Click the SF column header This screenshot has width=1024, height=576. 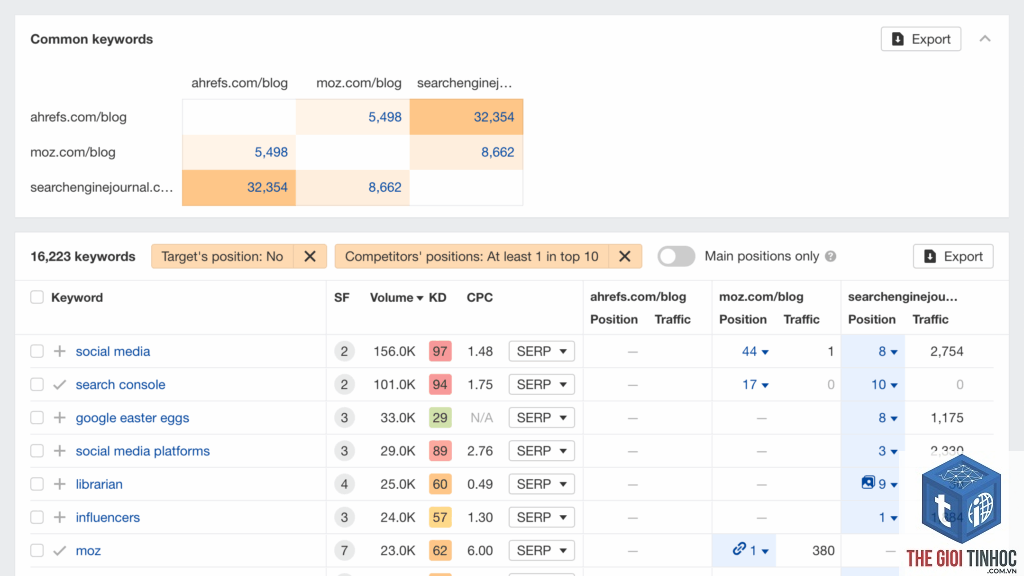click(342, 298)
